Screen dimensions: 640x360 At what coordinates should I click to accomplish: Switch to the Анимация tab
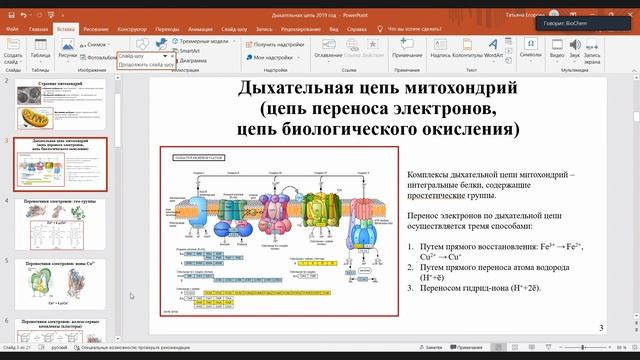pyautogui.click(x=200, y=29)
